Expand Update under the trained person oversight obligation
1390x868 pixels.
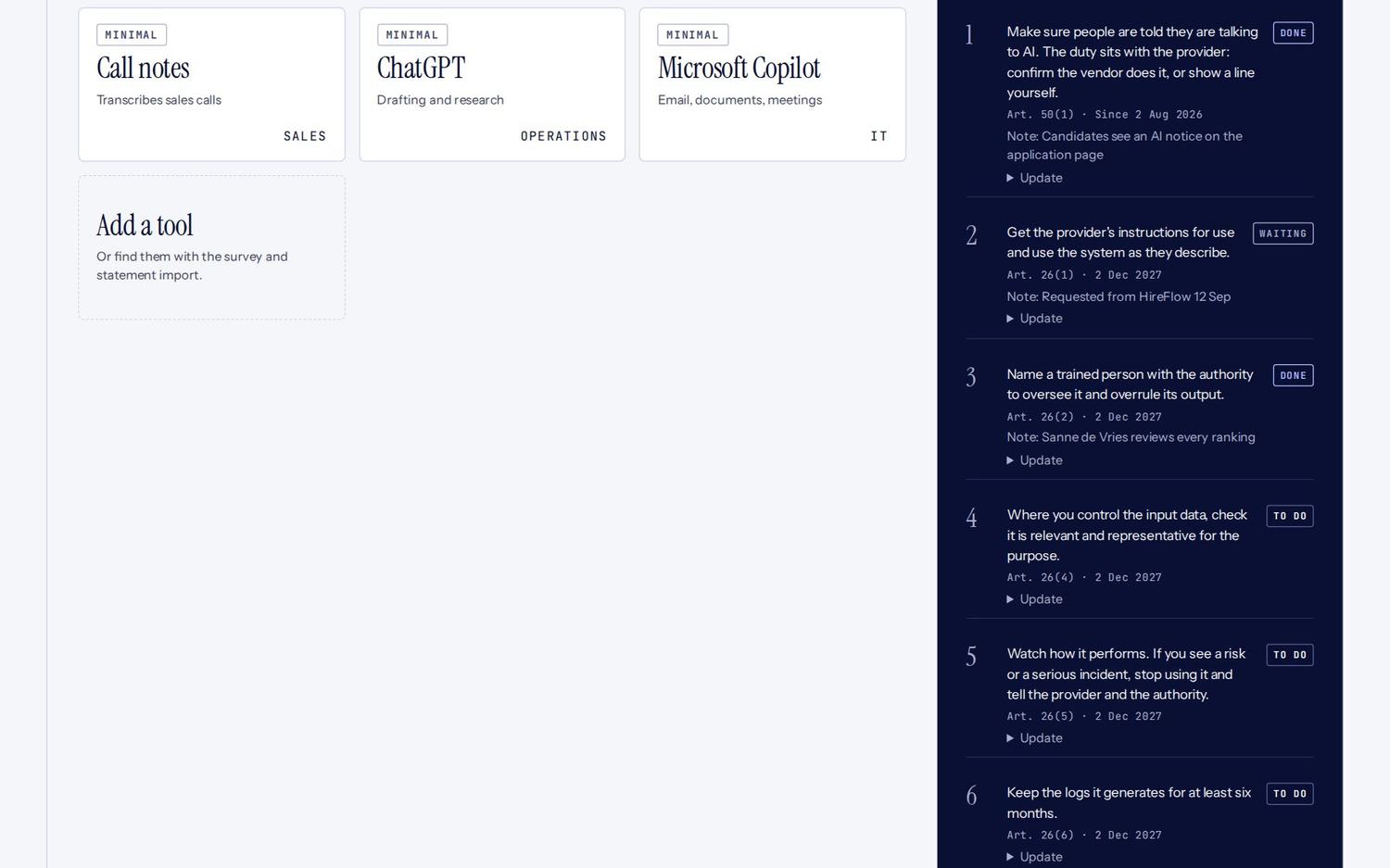click(1035, 460)
